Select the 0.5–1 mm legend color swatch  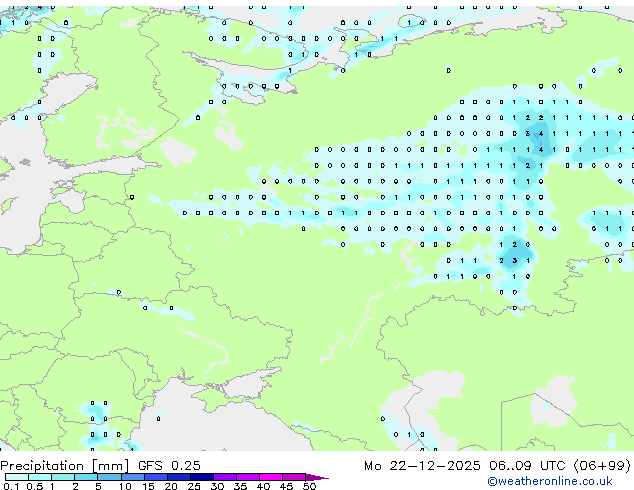point(40,477)
